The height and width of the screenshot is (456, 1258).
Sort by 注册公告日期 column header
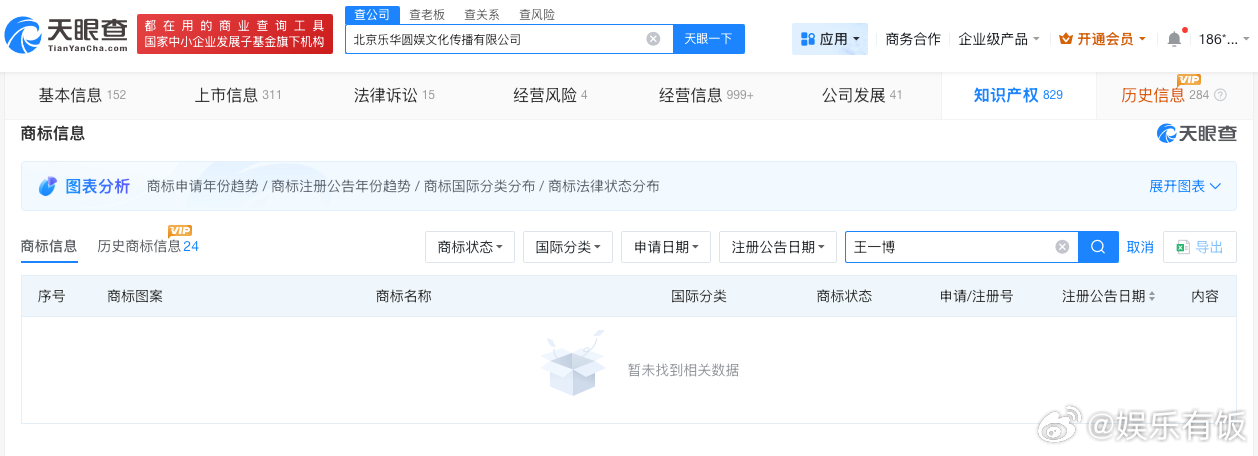(1108, 297)
